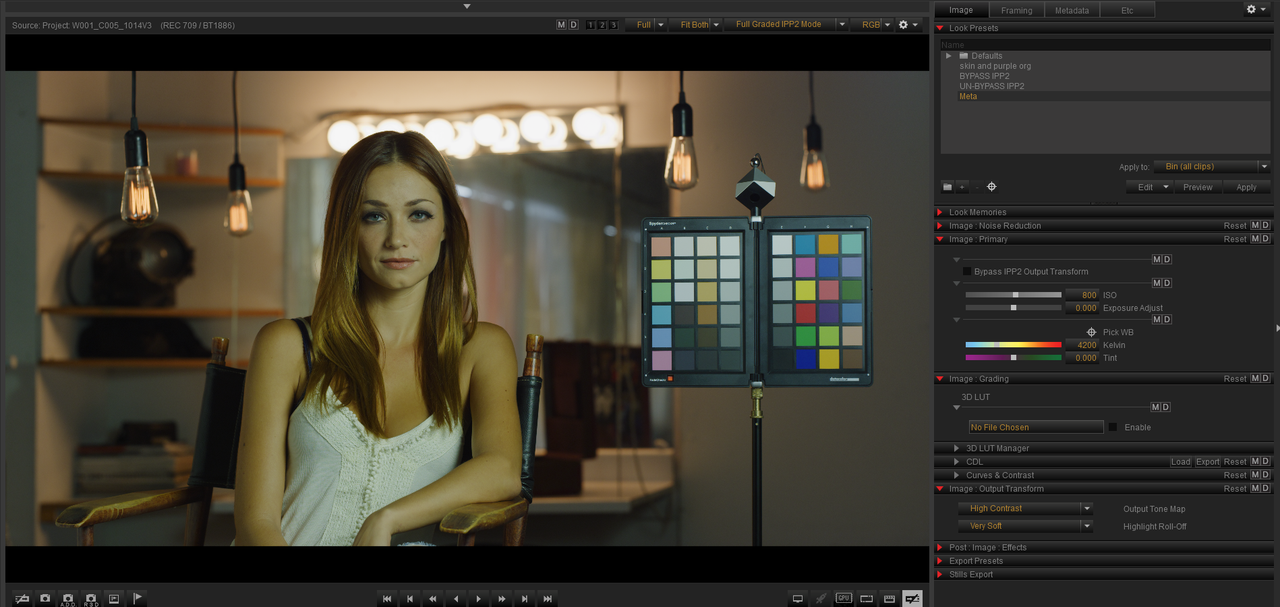Viewport: 1280px width, 607px height.
Task: Switch to the Metadata tab
Action: pyautogui.click(x=1072, y=10)
